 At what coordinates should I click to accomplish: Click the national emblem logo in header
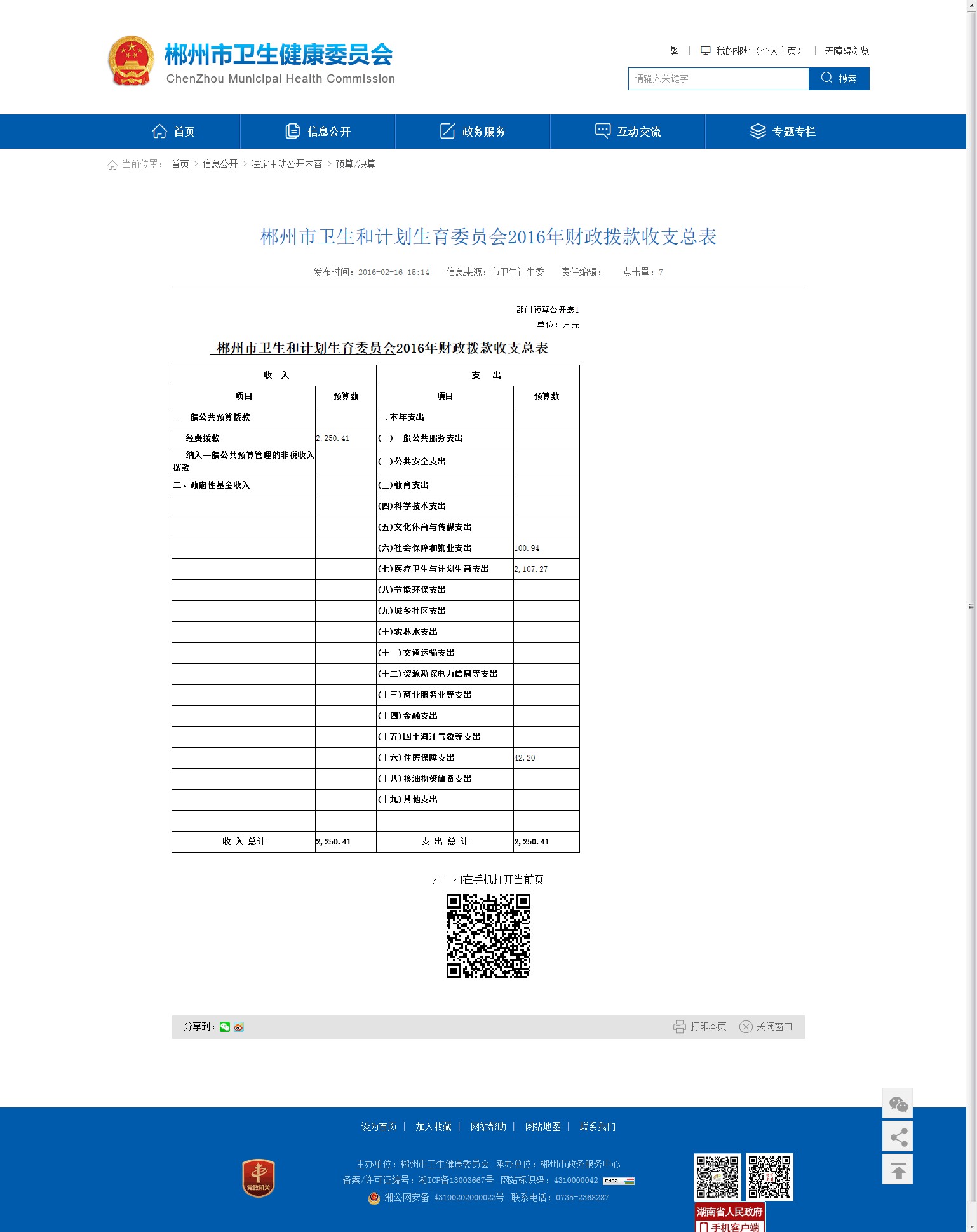pos(131,61)
